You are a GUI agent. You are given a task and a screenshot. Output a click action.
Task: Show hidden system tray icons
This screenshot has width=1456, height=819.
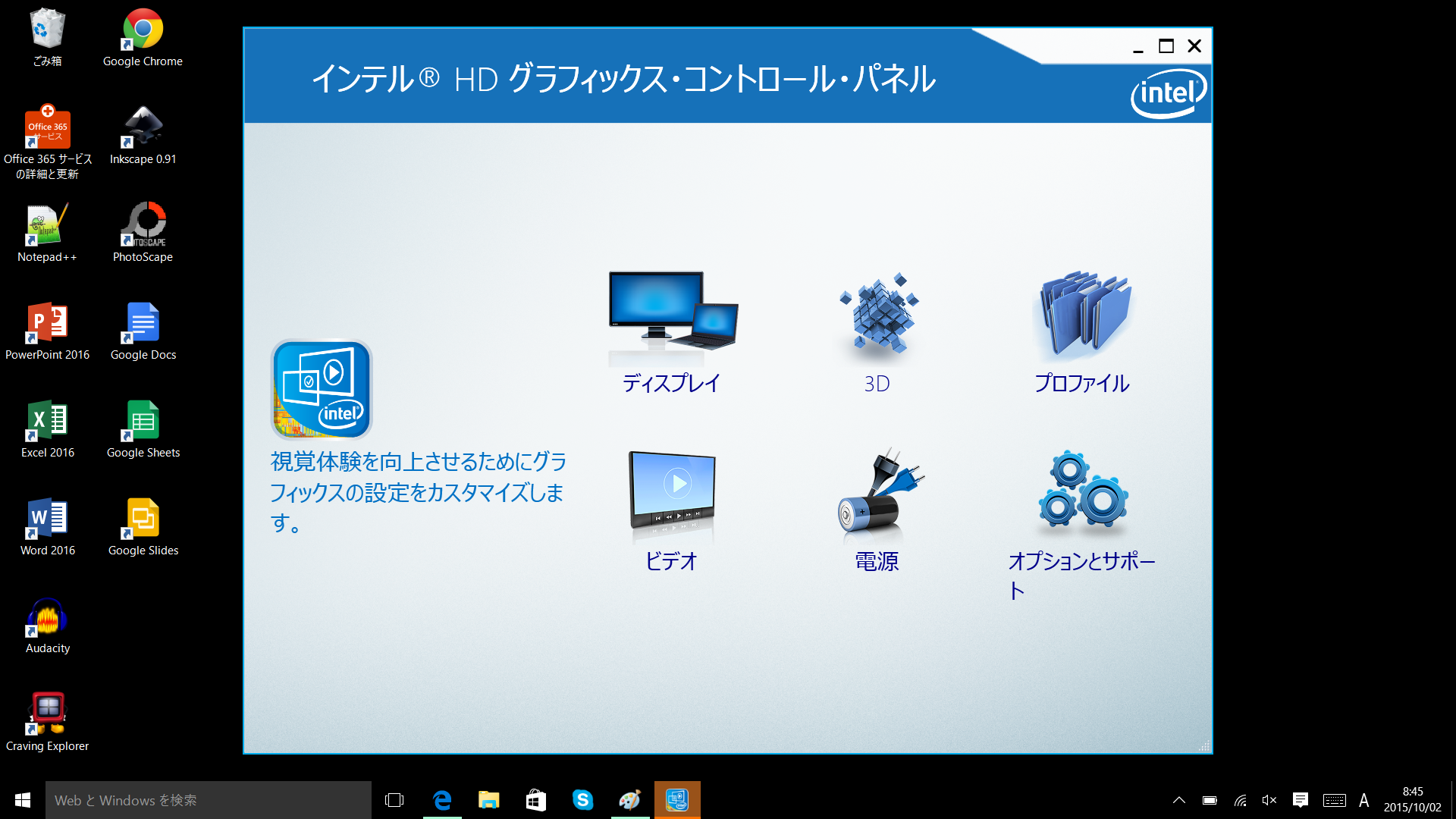[1179, 800]
